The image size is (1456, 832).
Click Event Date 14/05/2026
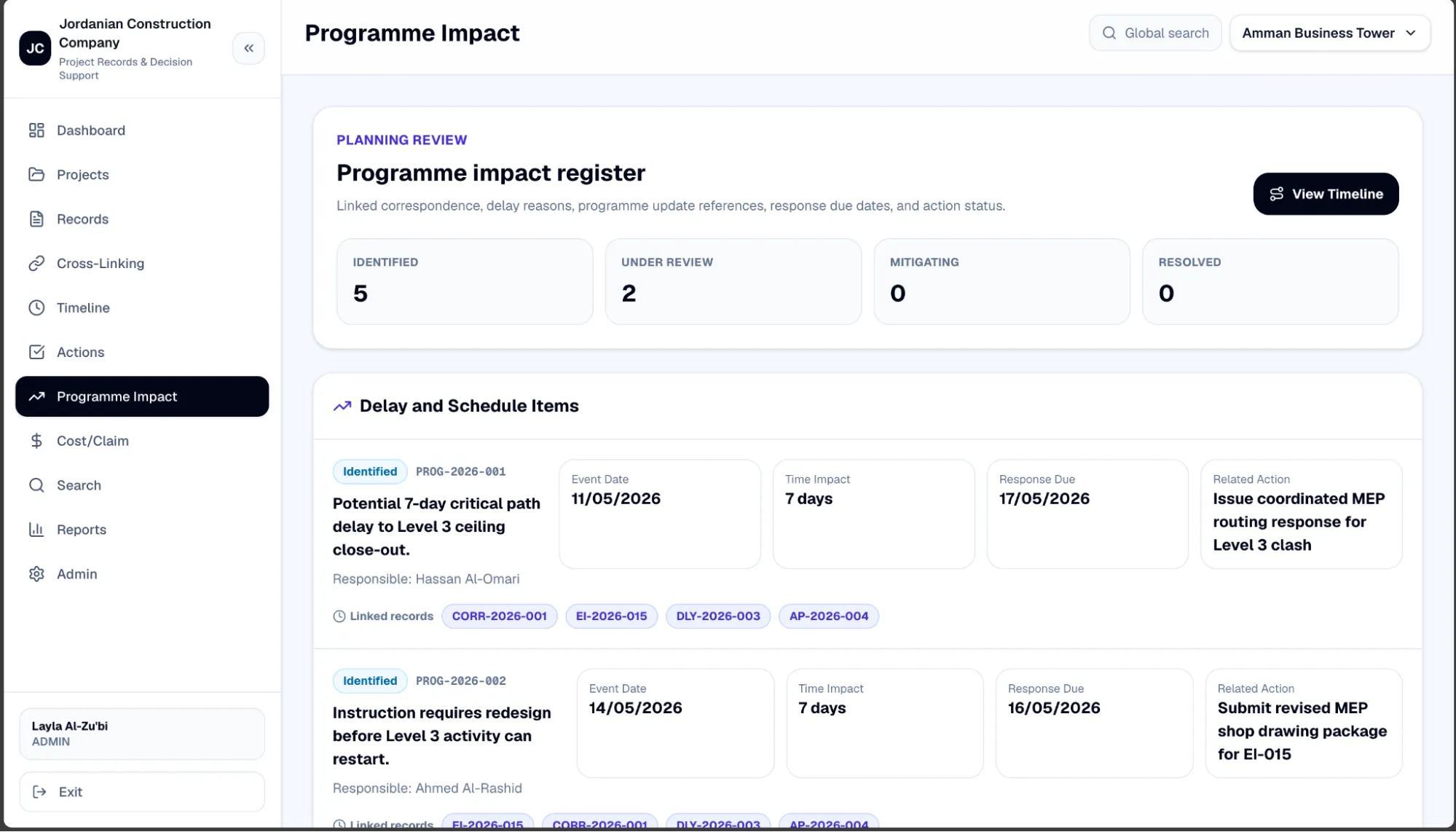tap(675, 723)
